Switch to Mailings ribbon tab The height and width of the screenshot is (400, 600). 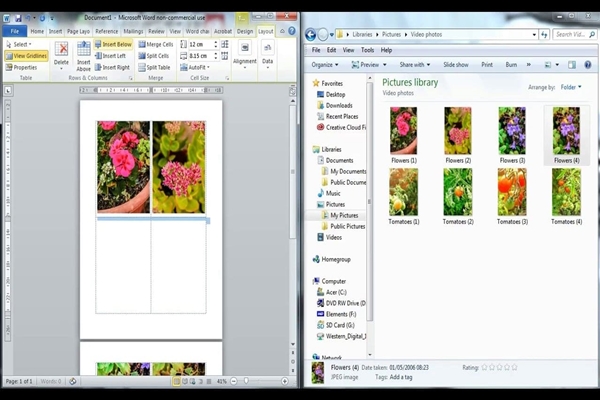133,31
